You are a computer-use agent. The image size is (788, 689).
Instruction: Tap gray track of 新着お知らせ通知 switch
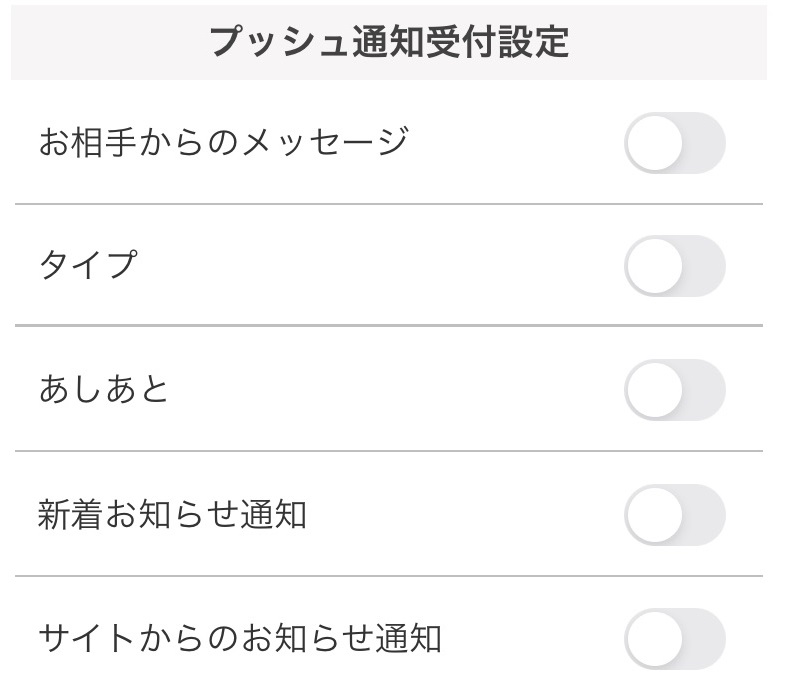pos(703,515)
